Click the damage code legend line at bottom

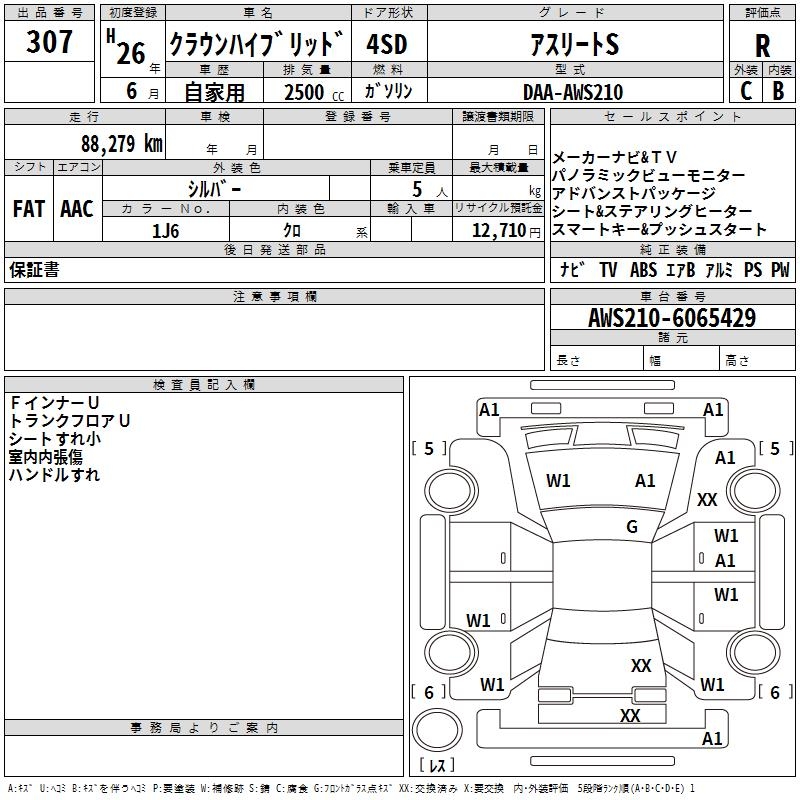351,788
